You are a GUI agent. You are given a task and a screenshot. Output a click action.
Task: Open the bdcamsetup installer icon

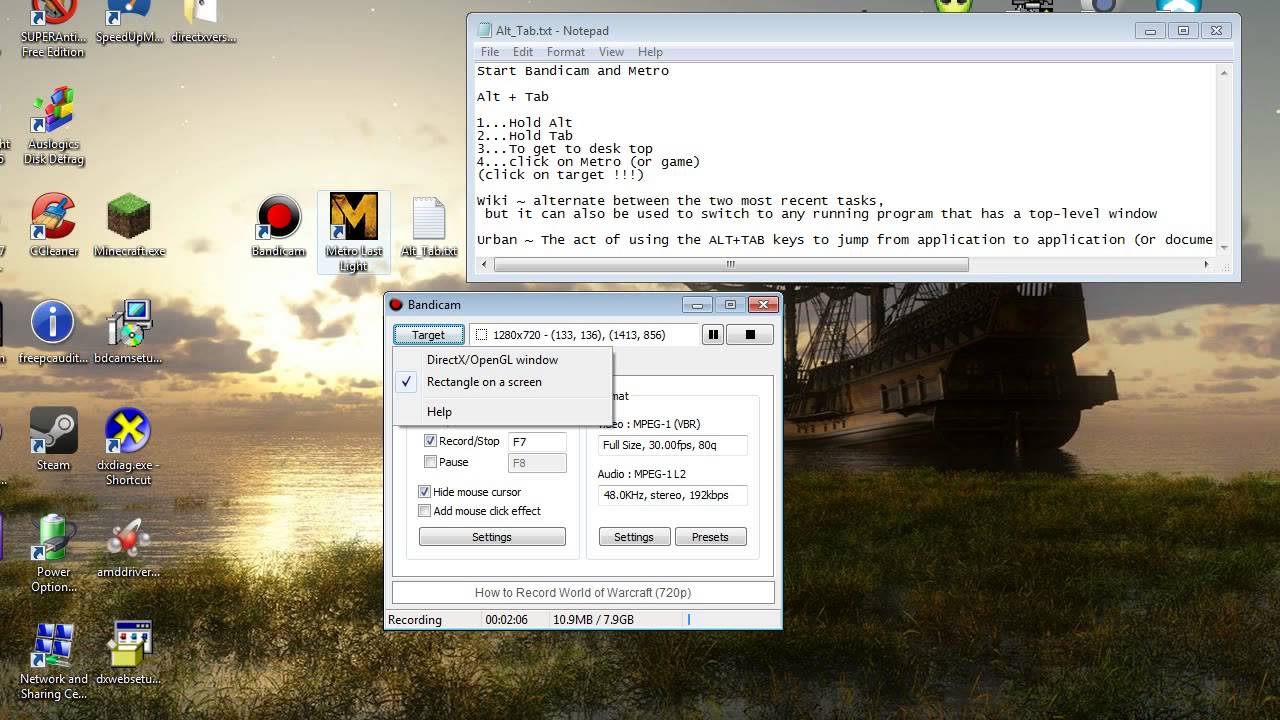click(x=129, y=333)
